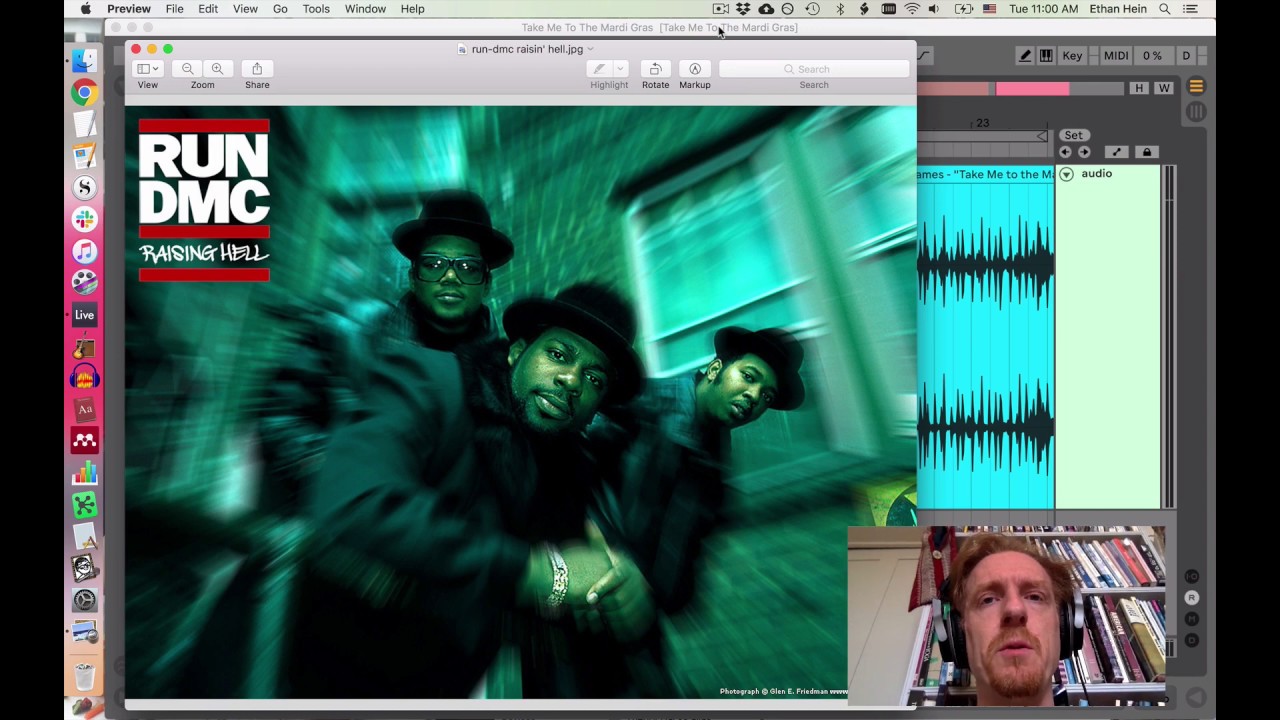Click the Set locator button in Ableton

(x=1073, y=135)
